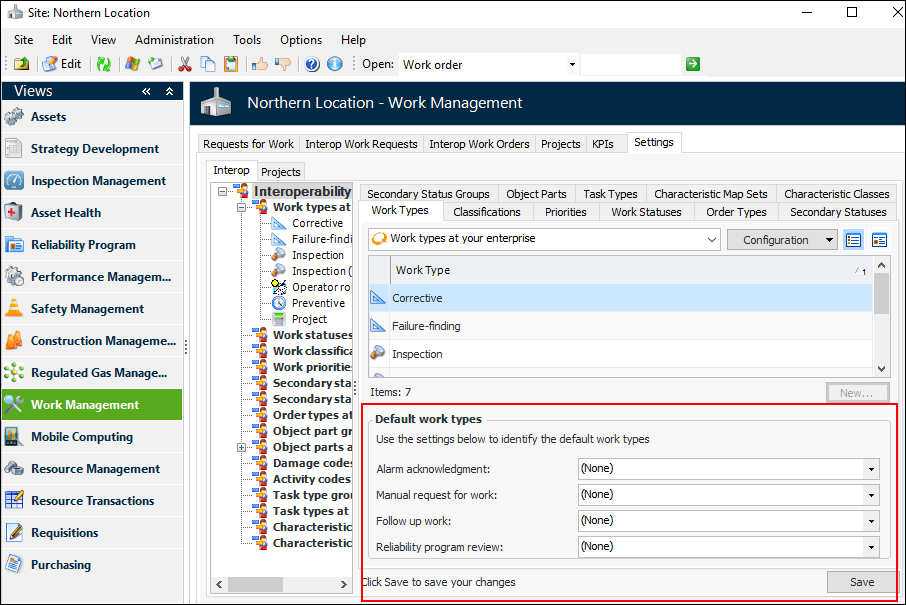This screenshot has height=605, width=906.
Task: Switch to the Priorities tab
Action: (565, 212)
